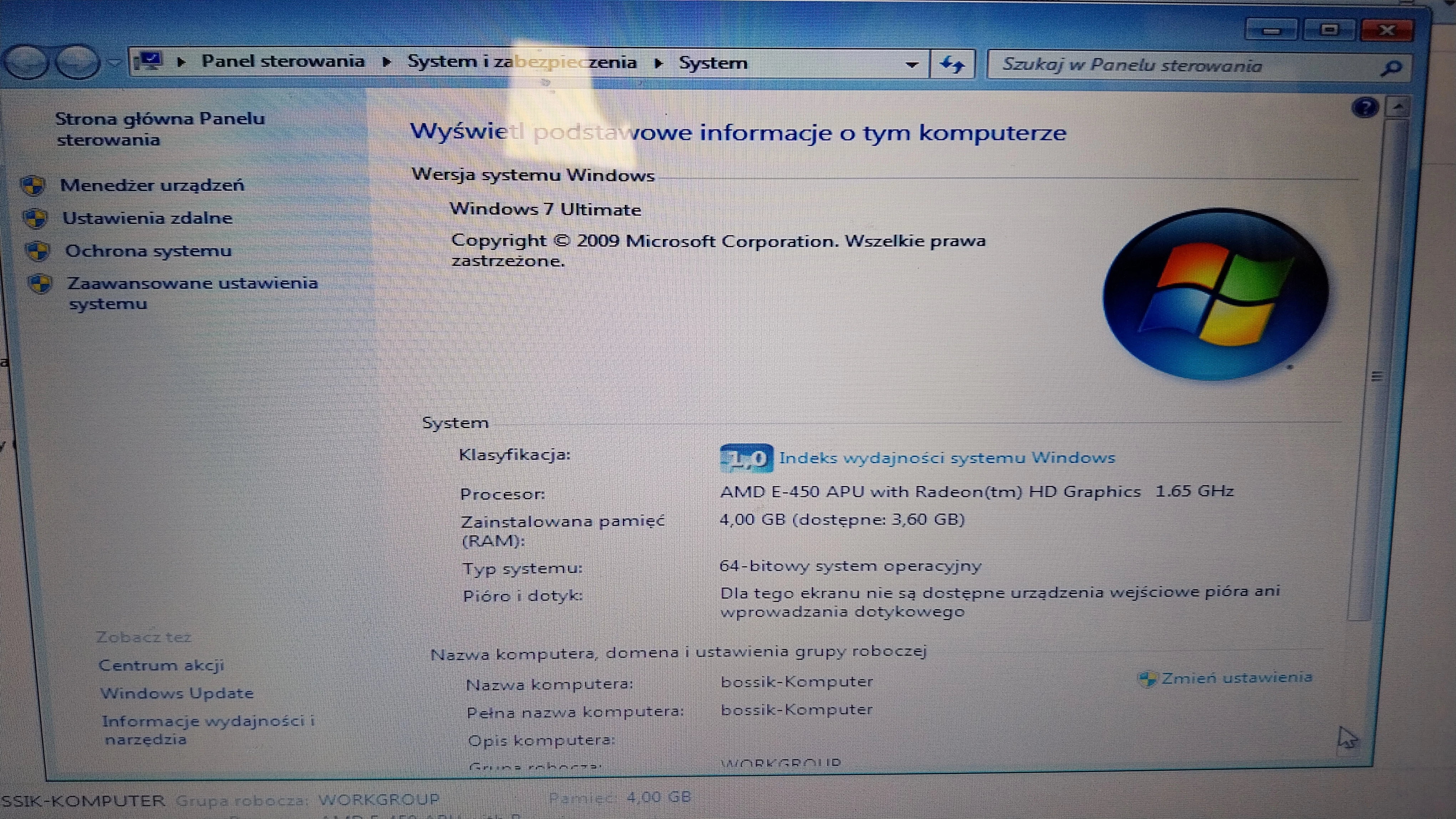Select bossik-Komputer beside Nazwa komputera
Viewport: 1456px width, 819px height.
797,682
